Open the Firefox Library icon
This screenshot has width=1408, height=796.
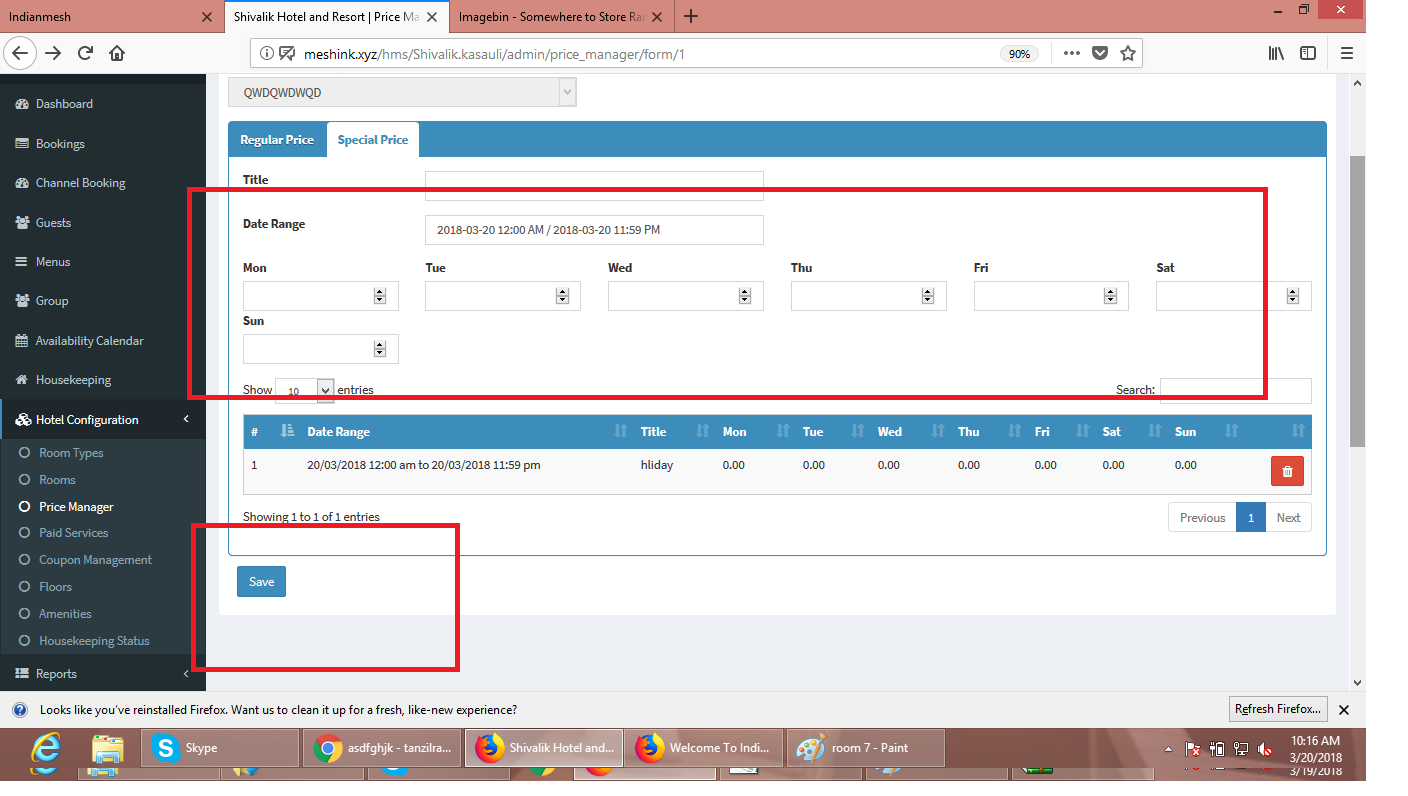(1277, 54)
